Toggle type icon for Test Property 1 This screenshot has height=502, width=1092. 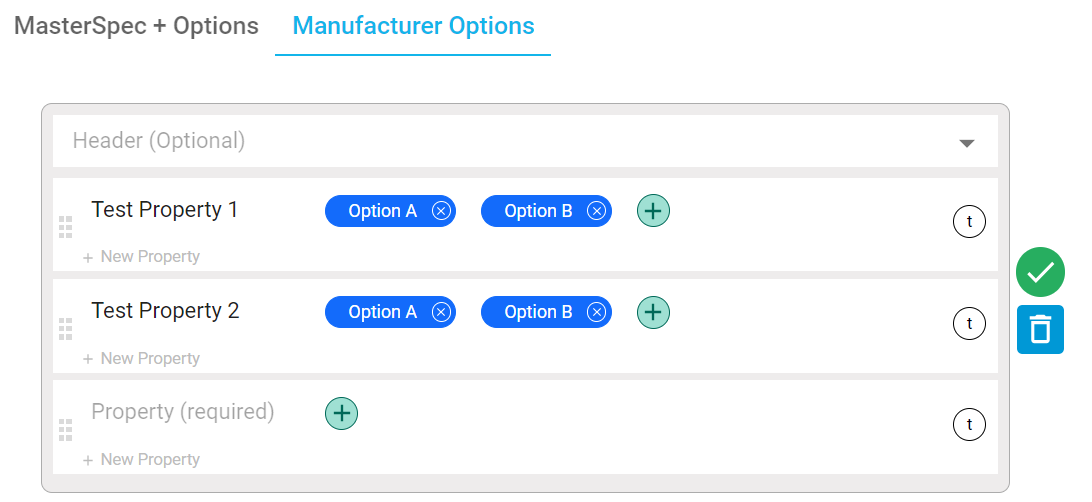click(x=969, y=222)
